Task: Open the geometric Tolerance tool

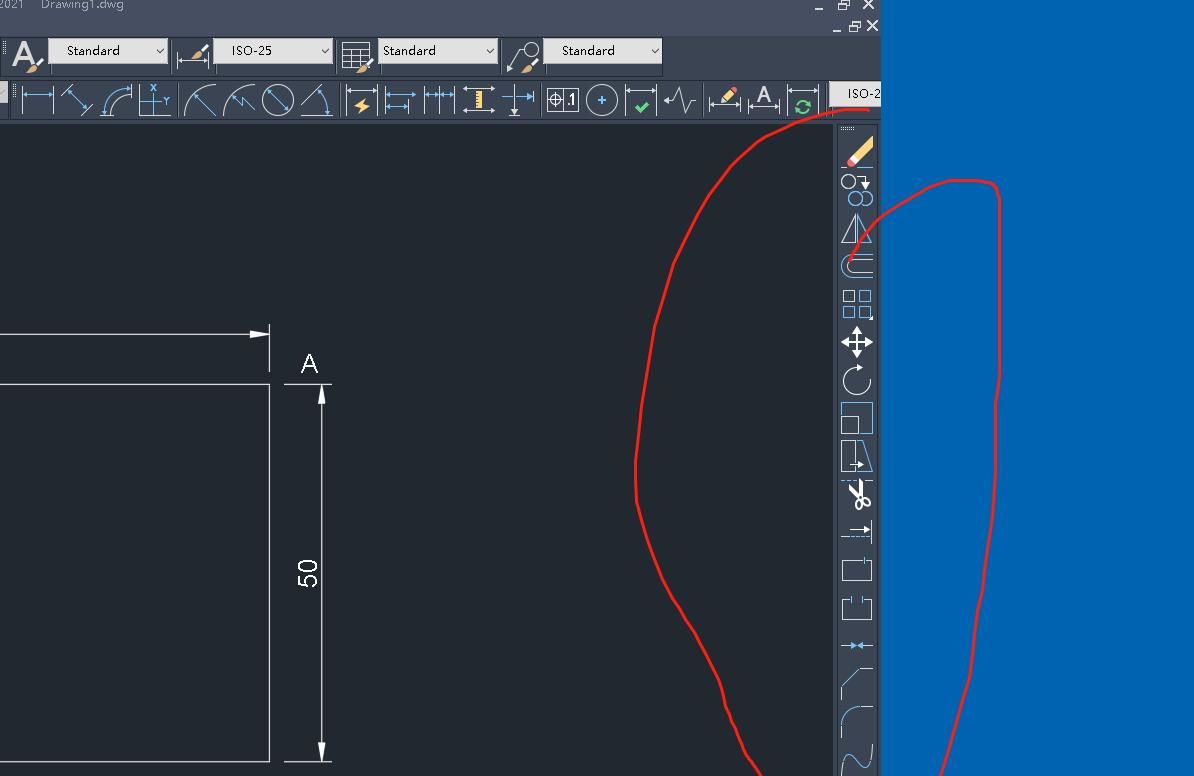Action: [x=563, y=100]
